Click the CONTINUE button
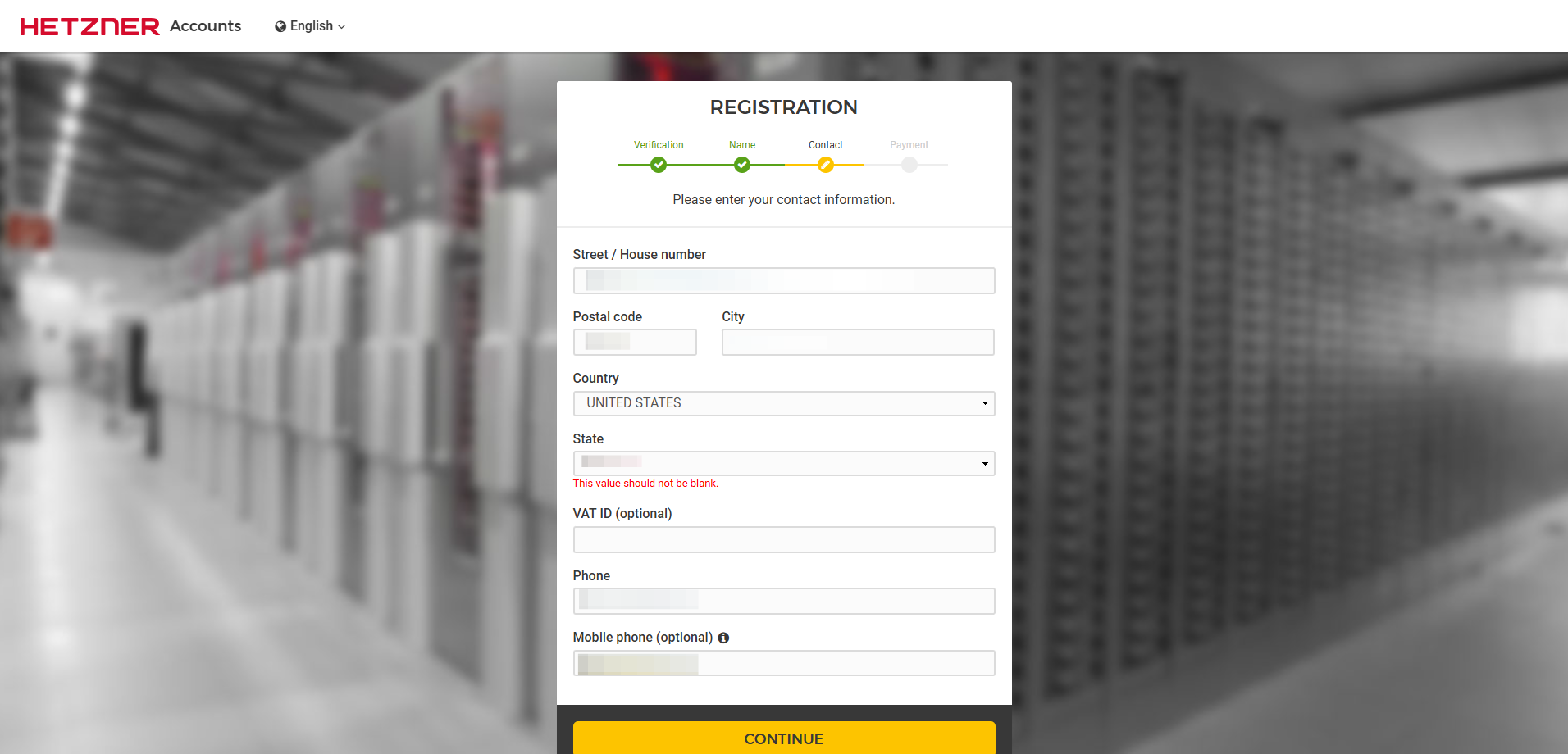Screen dimensions: 1568x754 pyautogui.click(x=783, y=738)
